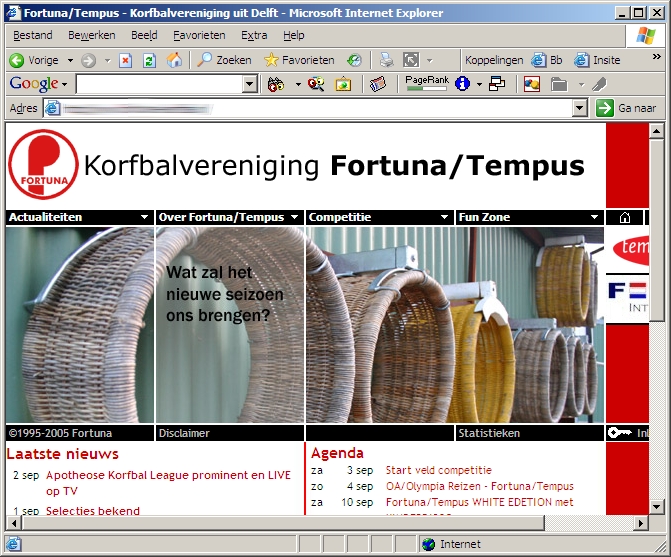Expand the Actualiteiten site menu
The width and height of the screenshot is (671, 557).
tap(145, 217)
